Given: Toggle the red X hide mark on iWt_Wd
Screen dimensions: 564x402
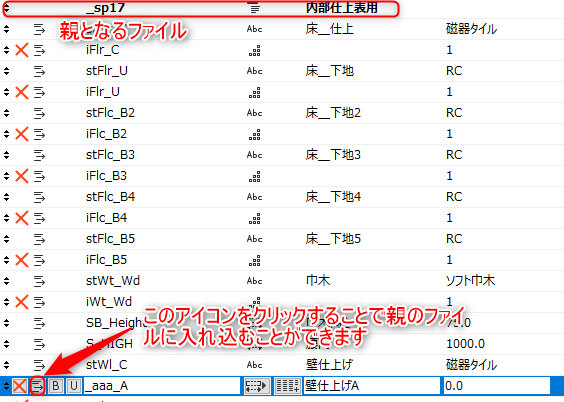Looking at the screenshot, I should (x=22, y=302).
